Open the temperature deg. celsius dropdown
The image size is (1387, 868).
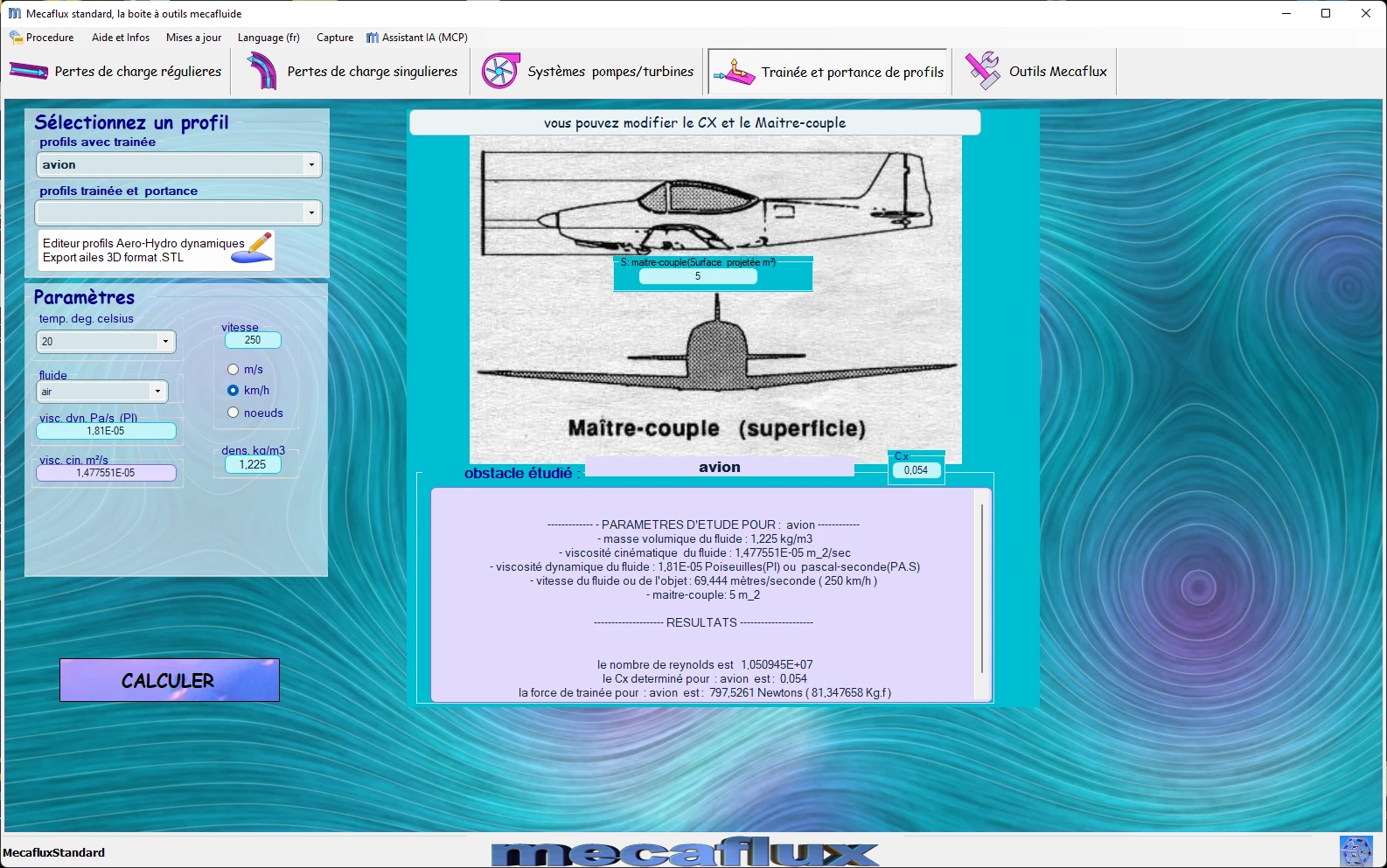click(x=165, y=342)
